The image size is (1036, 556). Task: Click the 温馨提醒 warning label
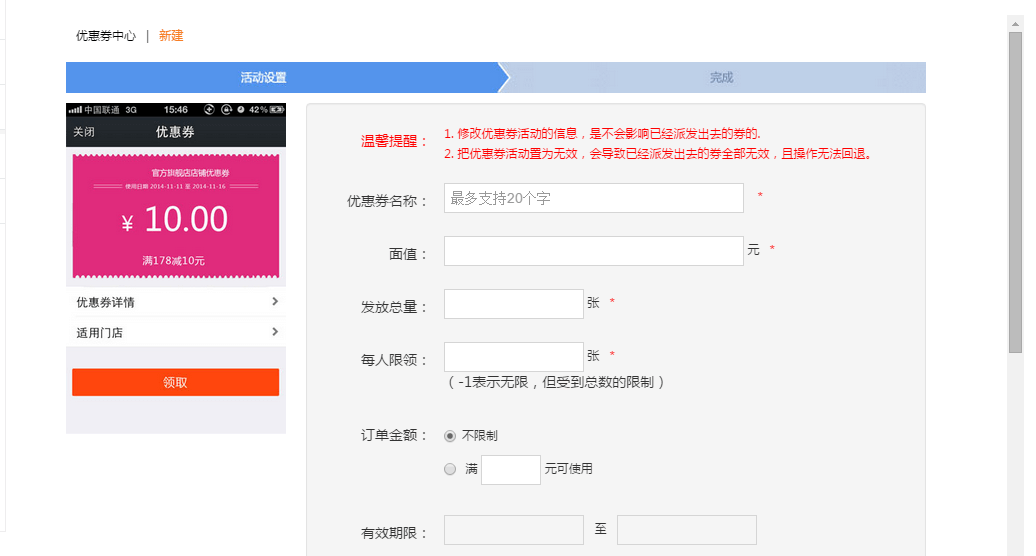tap(394, 141)
